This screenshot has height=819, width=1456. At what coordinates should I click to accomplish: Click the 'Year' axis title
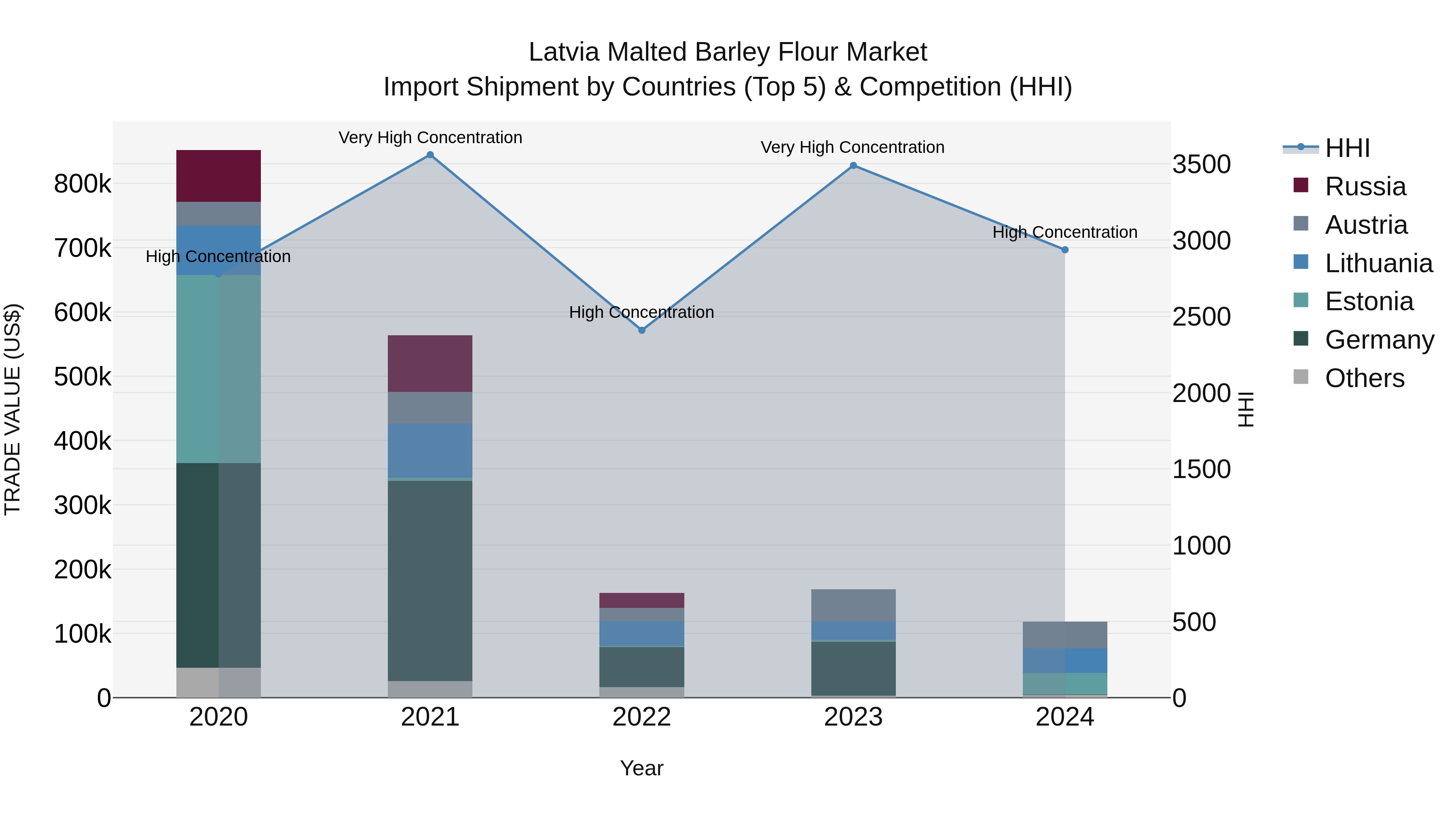(641, 768)
